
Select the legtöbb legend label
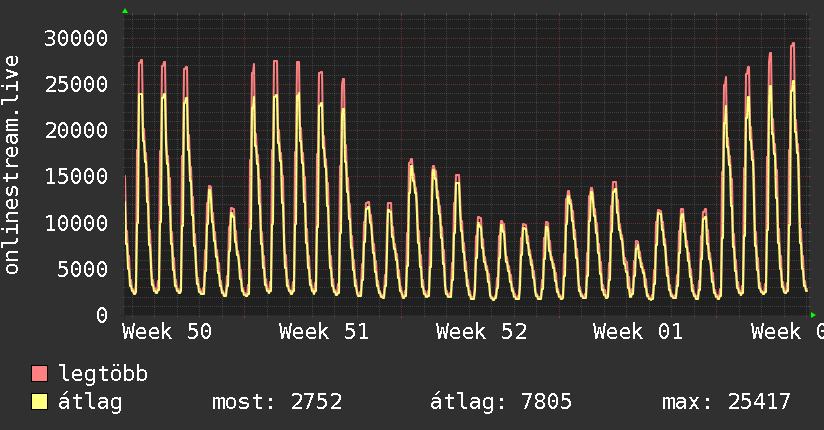(x=103, y=373)
